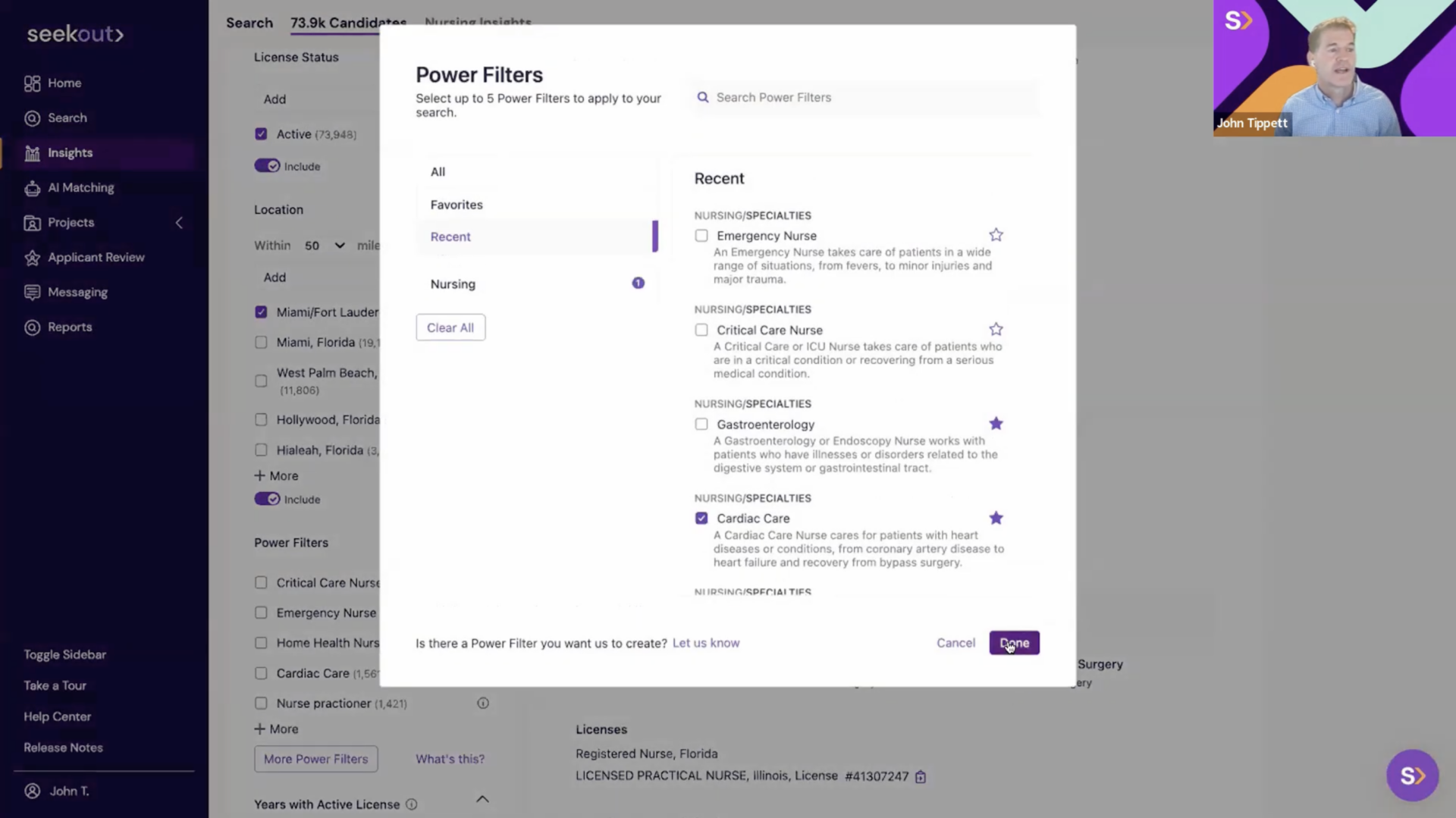The image size is (1456, 818).
Task: Go to Applicant Review star icon
Action: point(32,258)
